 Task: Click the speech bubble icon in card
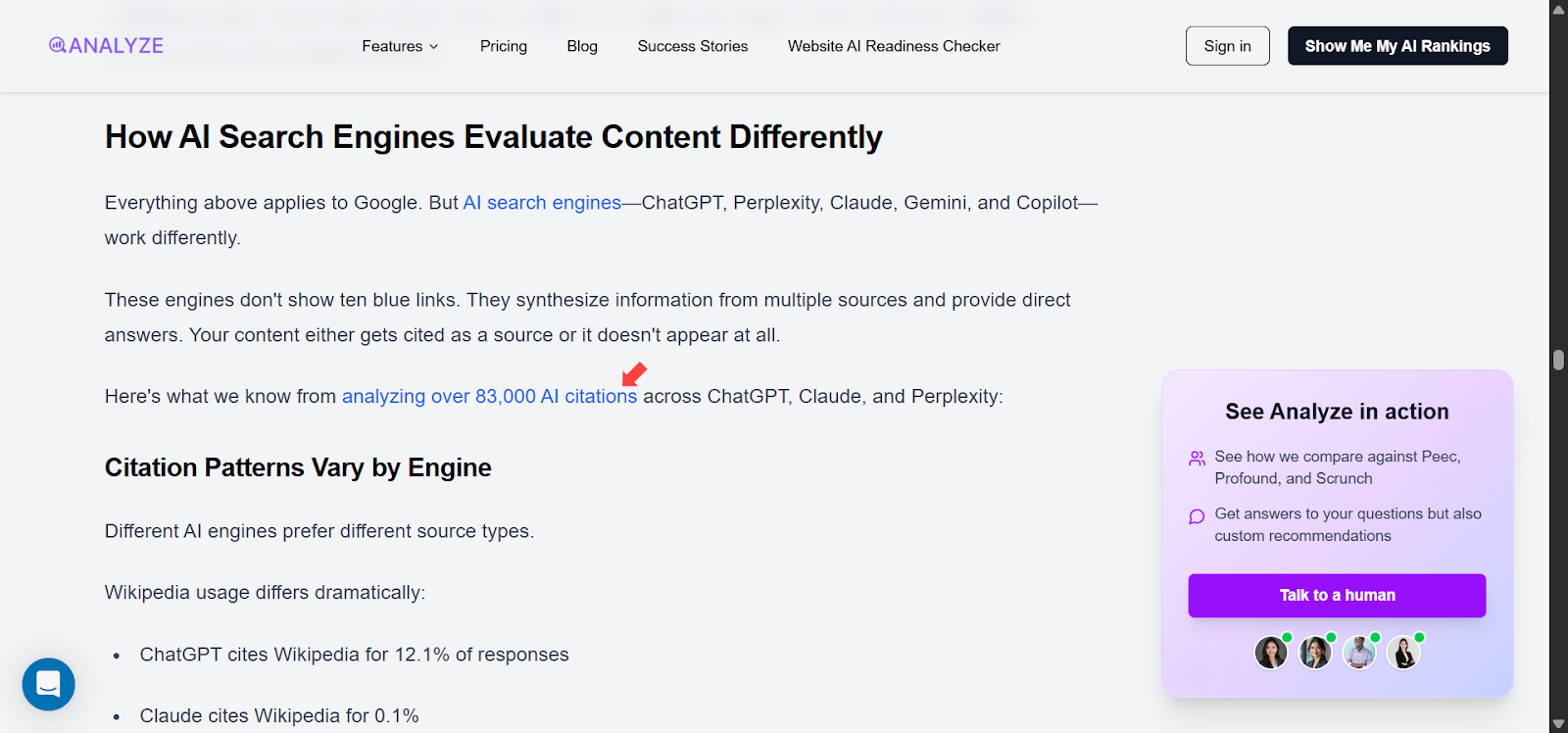1197,516
